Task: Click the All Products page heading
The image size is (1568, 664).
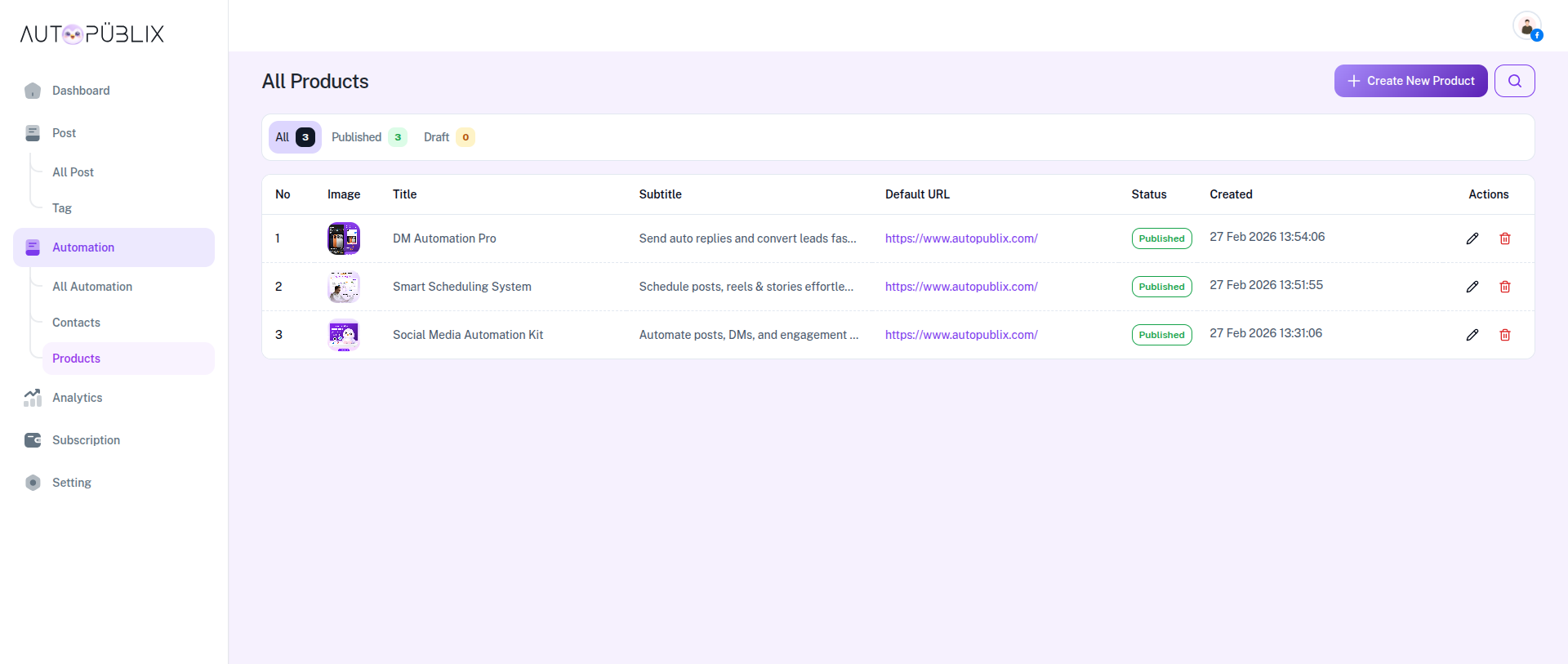Action: [315, 82]
